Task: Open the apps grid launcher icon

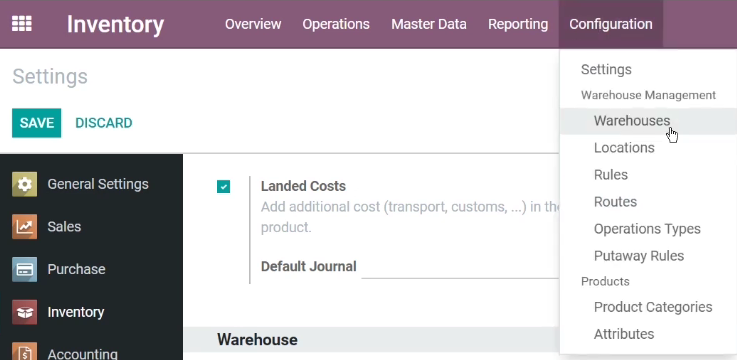Action: pos(22,23)
